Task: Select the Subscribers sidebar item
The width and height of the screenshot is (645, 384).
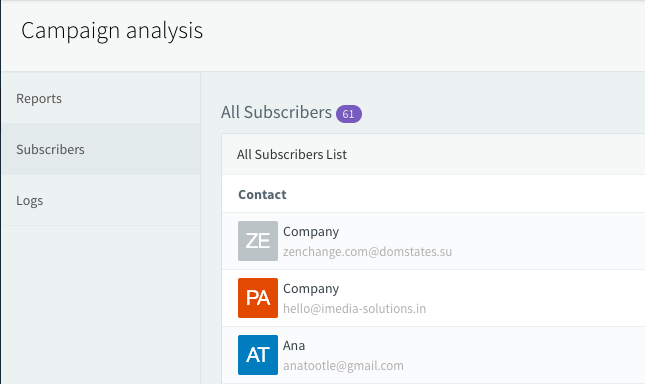Action: pos(101,149)
